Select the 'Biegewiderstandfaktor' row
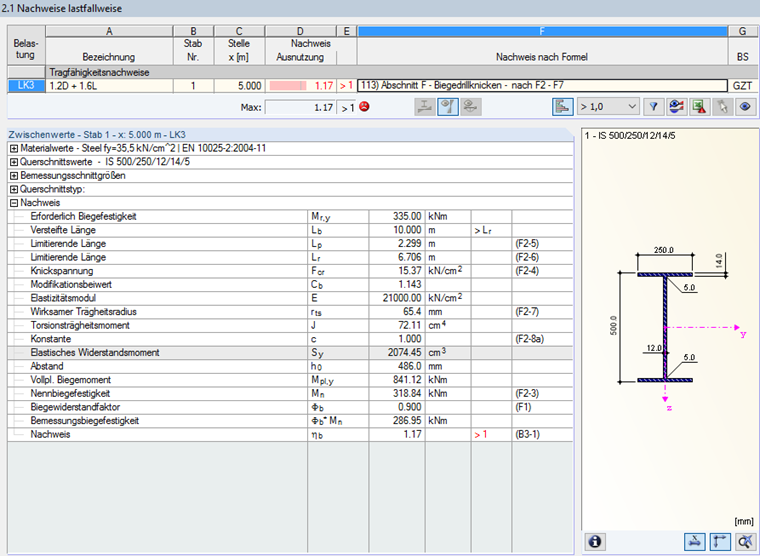Screen dimensions: 760x556 [x=290, y=407]
